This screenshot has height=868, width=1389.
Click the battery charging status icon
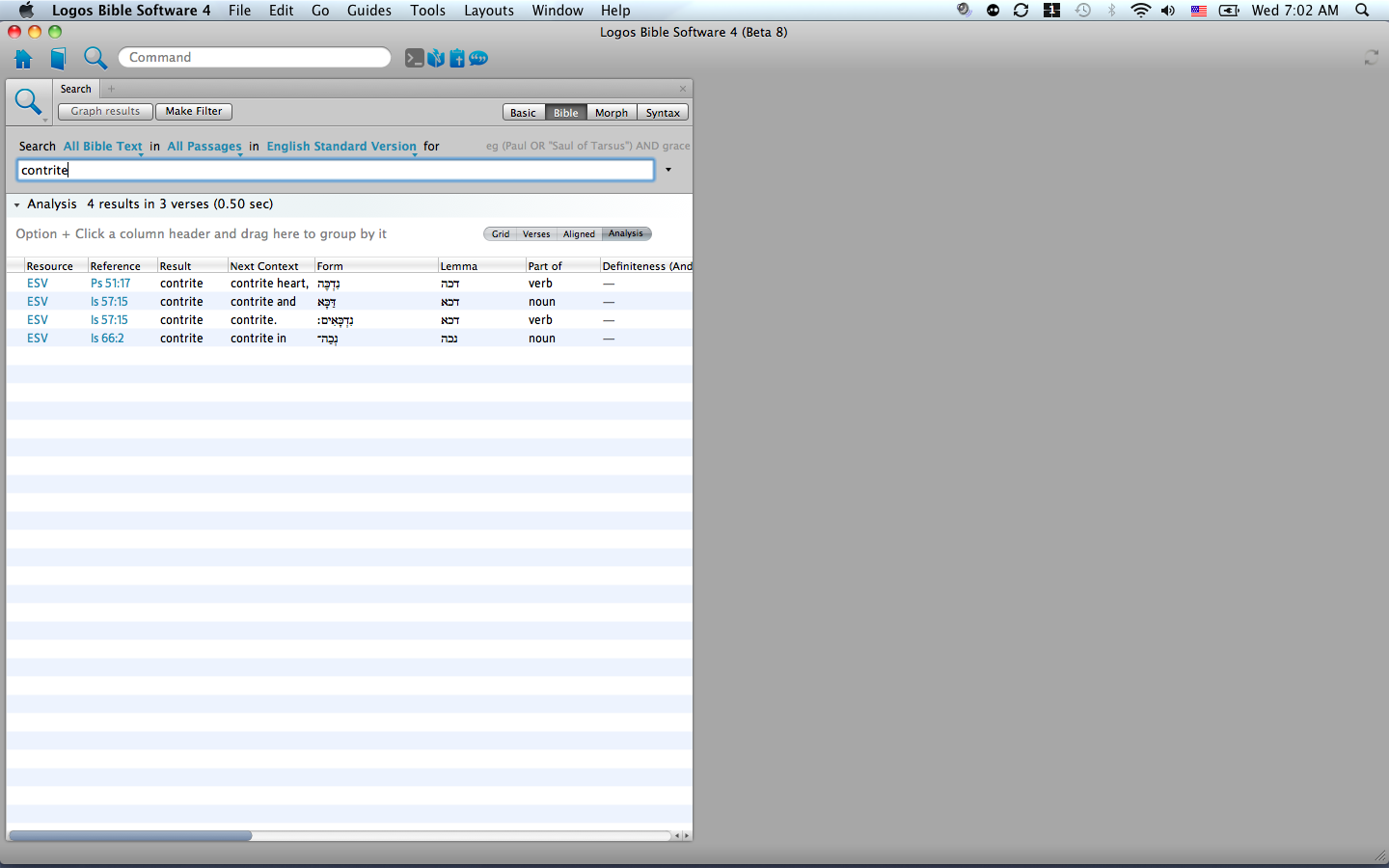click(1229, 10)
